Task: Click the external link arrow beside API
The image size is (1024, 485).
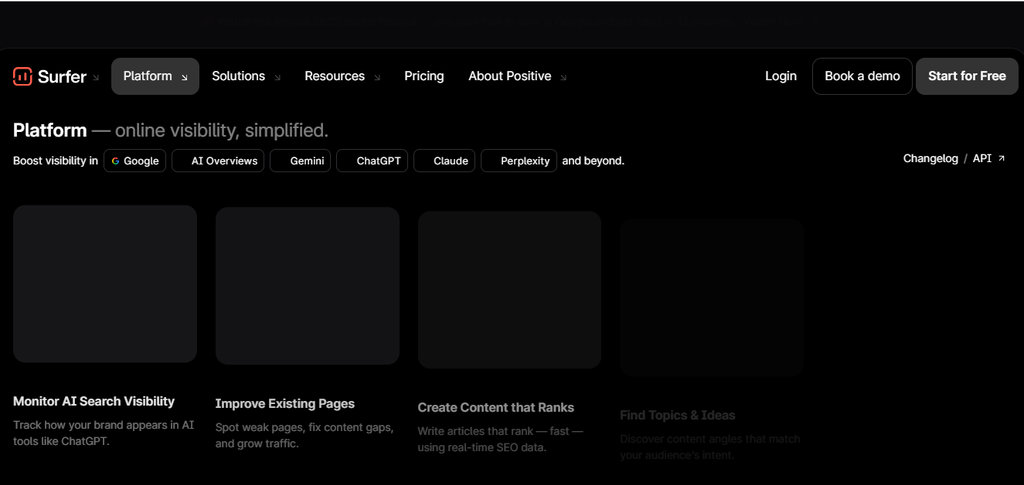Action: pyautogui.click(x=1001, y=159)
